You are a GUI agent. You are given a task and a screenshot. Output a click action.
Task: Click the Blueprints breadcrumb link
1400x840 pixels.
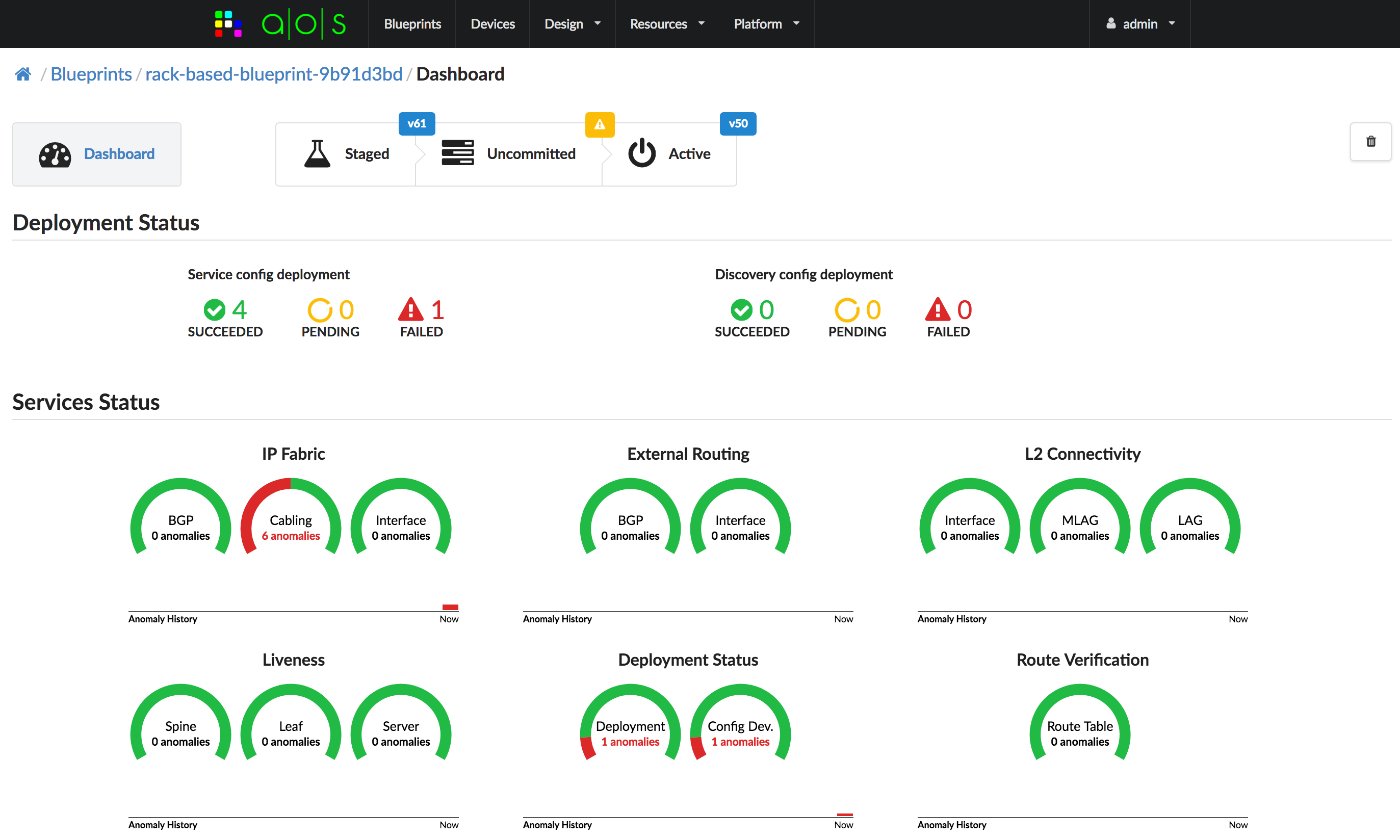tap(91, 74)
